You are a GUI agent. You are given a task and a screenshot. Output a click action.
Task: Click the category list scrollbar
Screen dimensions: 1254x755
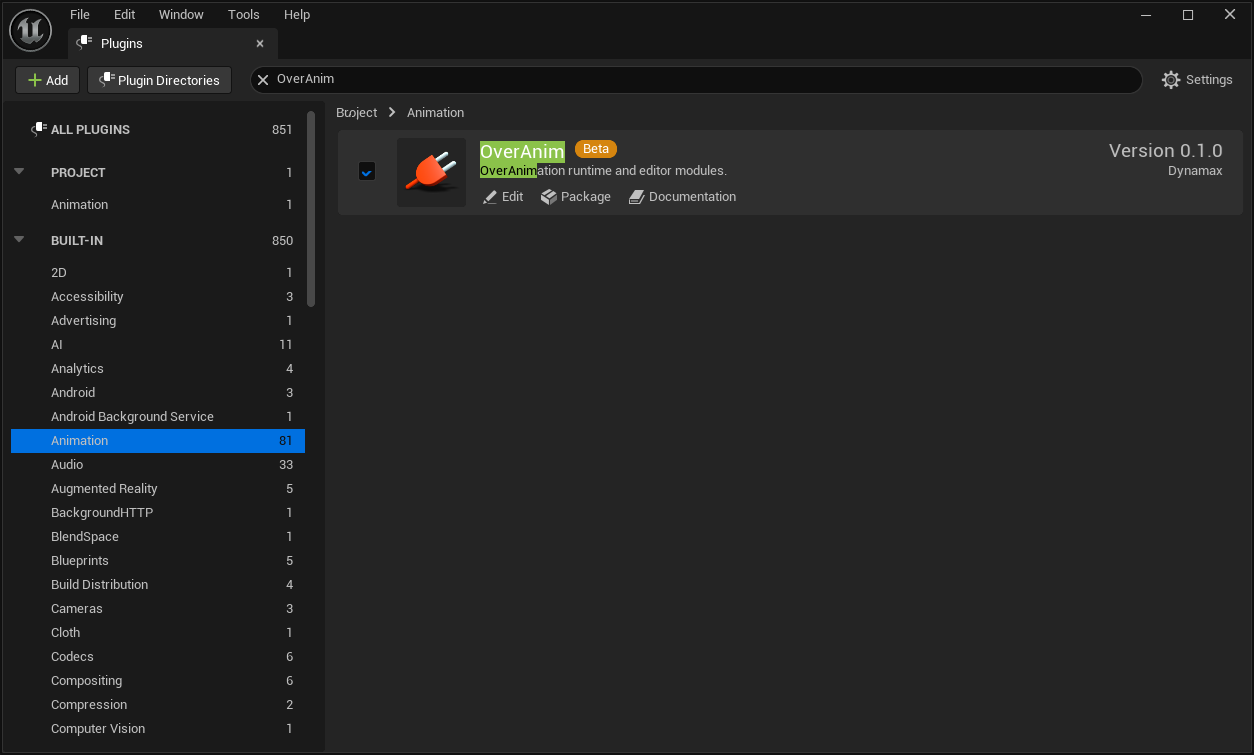(311, 208)
